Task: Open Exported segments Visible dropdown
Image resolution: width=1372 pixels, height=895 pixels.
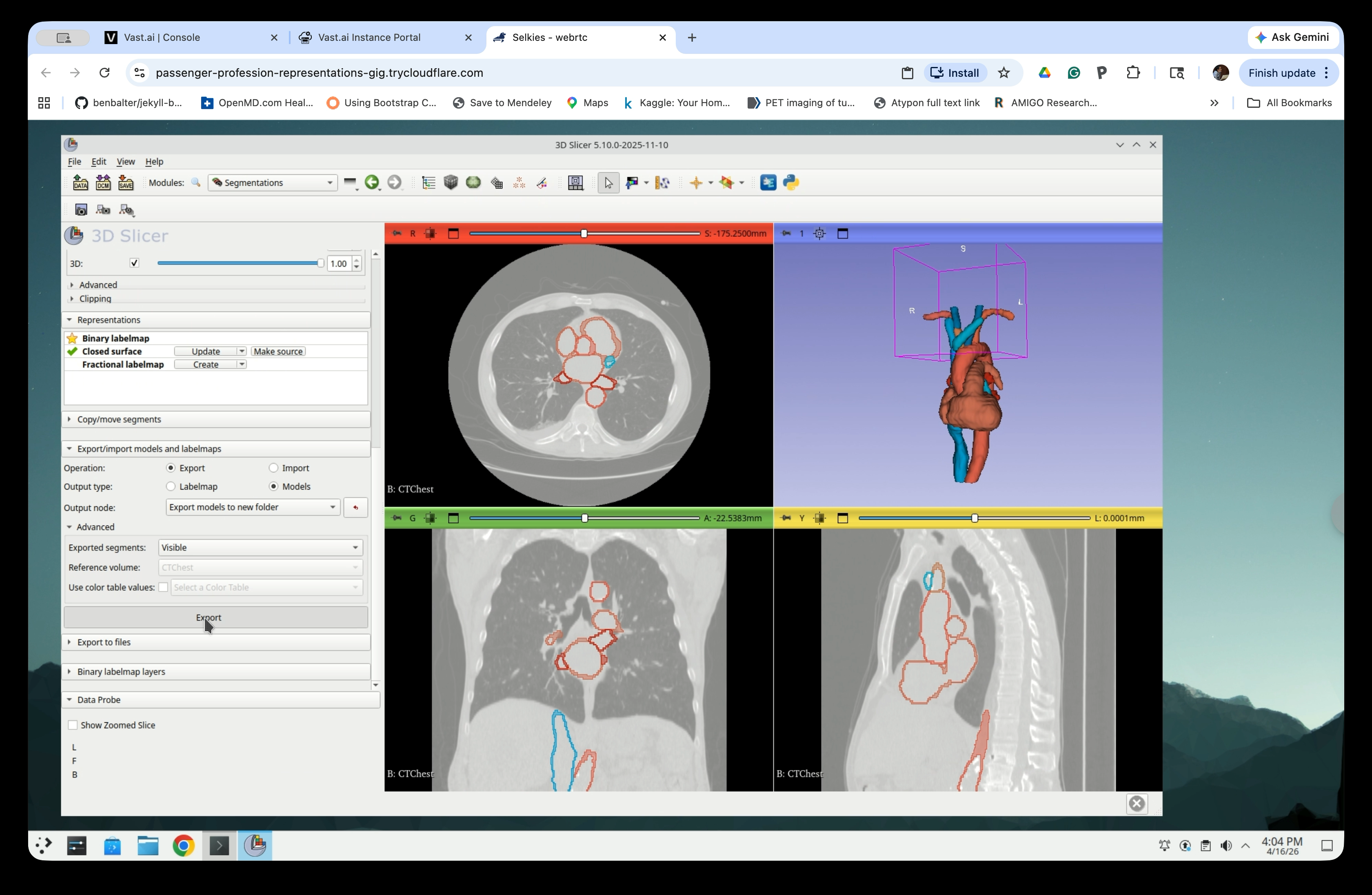Action: click(x=260, y=547)
